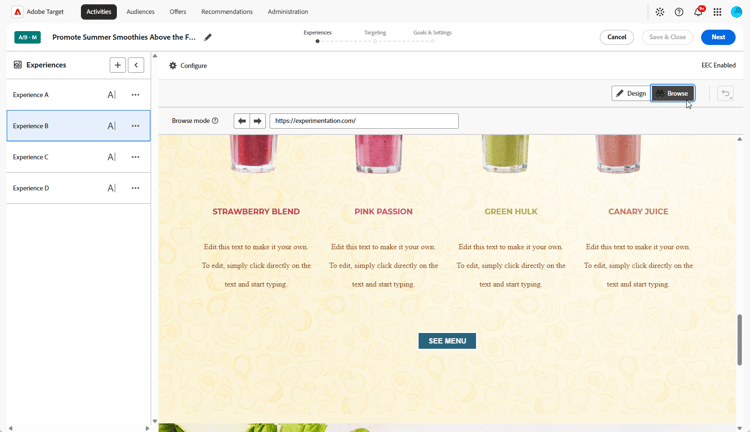Viewport: 750px width, 432px height.
Task: Open the Audiences tab
Action: [140, 11]
